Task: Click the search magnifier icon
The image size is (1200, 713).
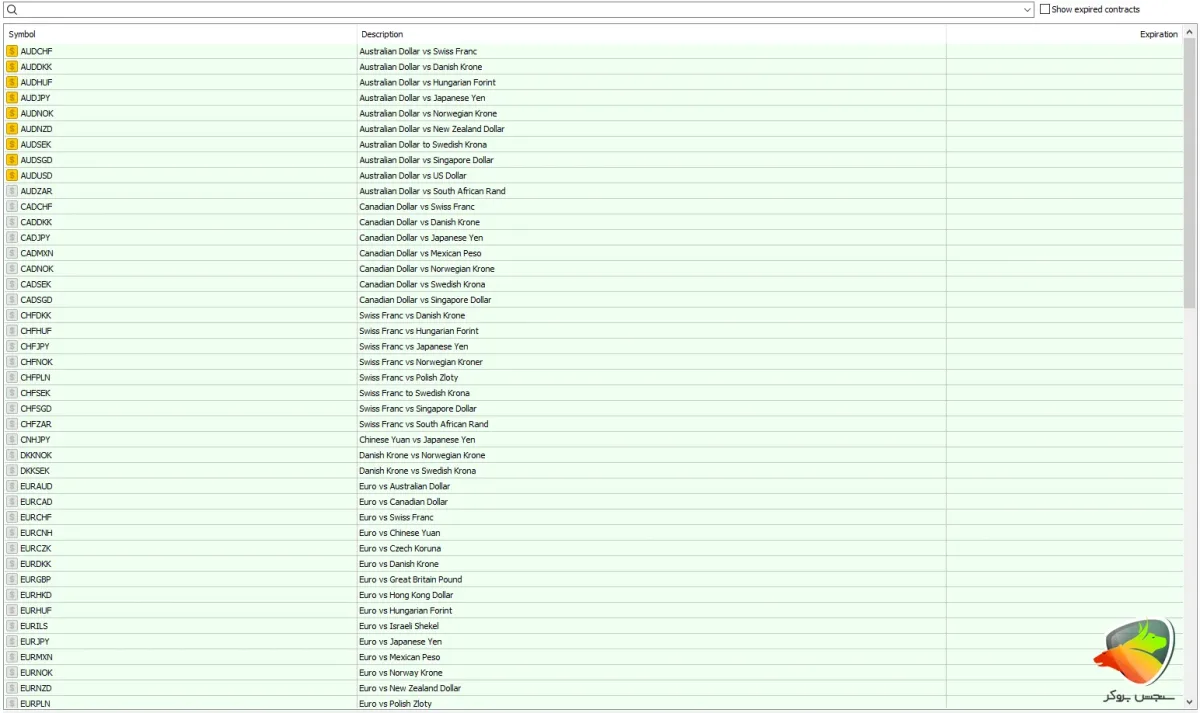Action: [12, 10]
